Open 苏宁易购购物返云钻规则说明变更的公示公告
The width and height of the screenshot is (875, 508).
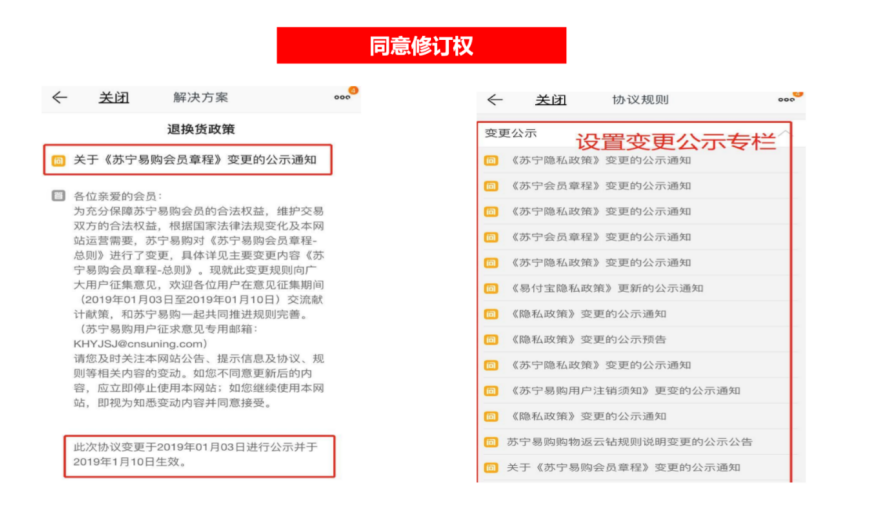pyautogui.click(x=629, y=442)
